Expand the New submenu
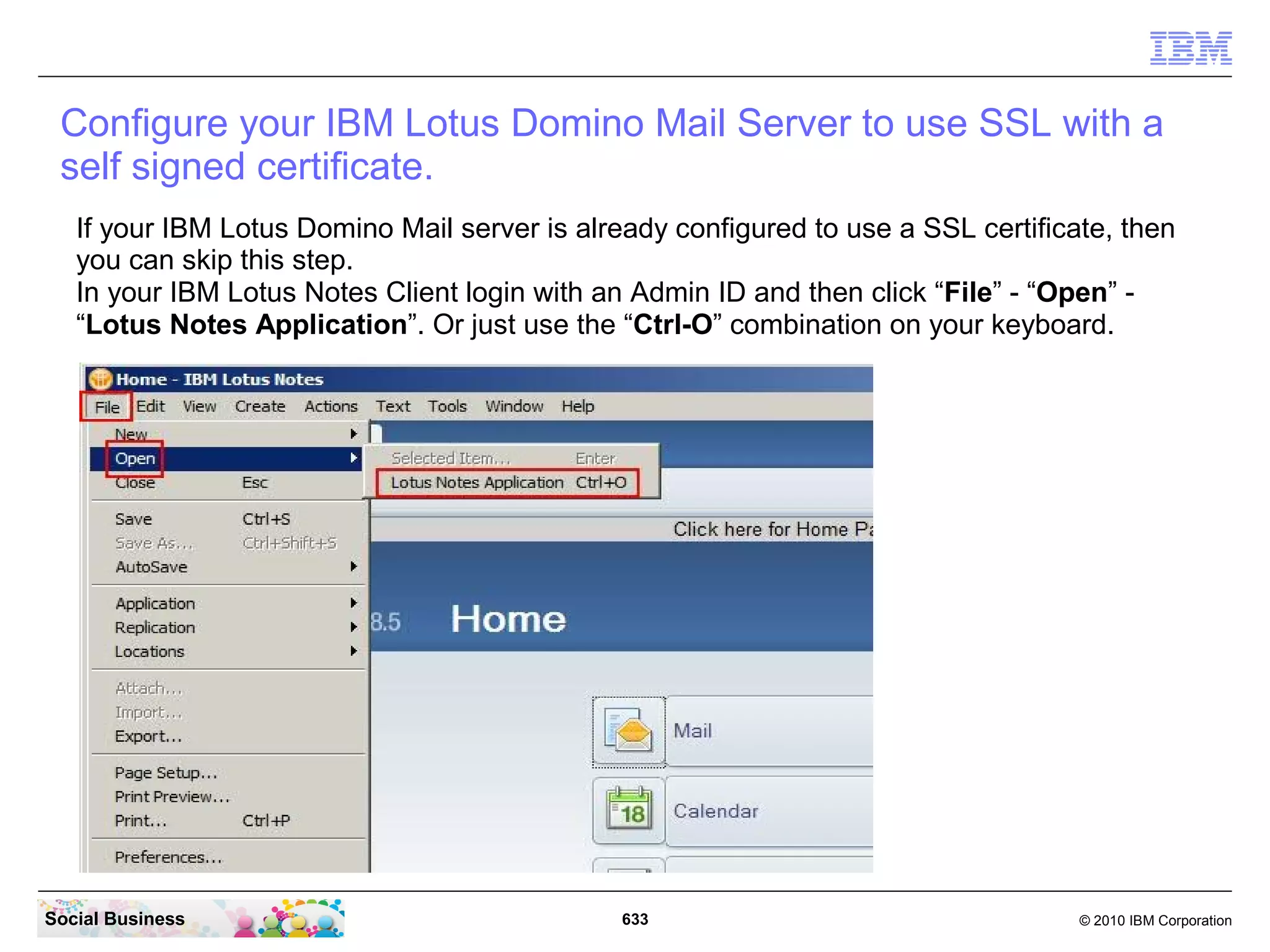The image size is (1270, 952). [226, 434]
